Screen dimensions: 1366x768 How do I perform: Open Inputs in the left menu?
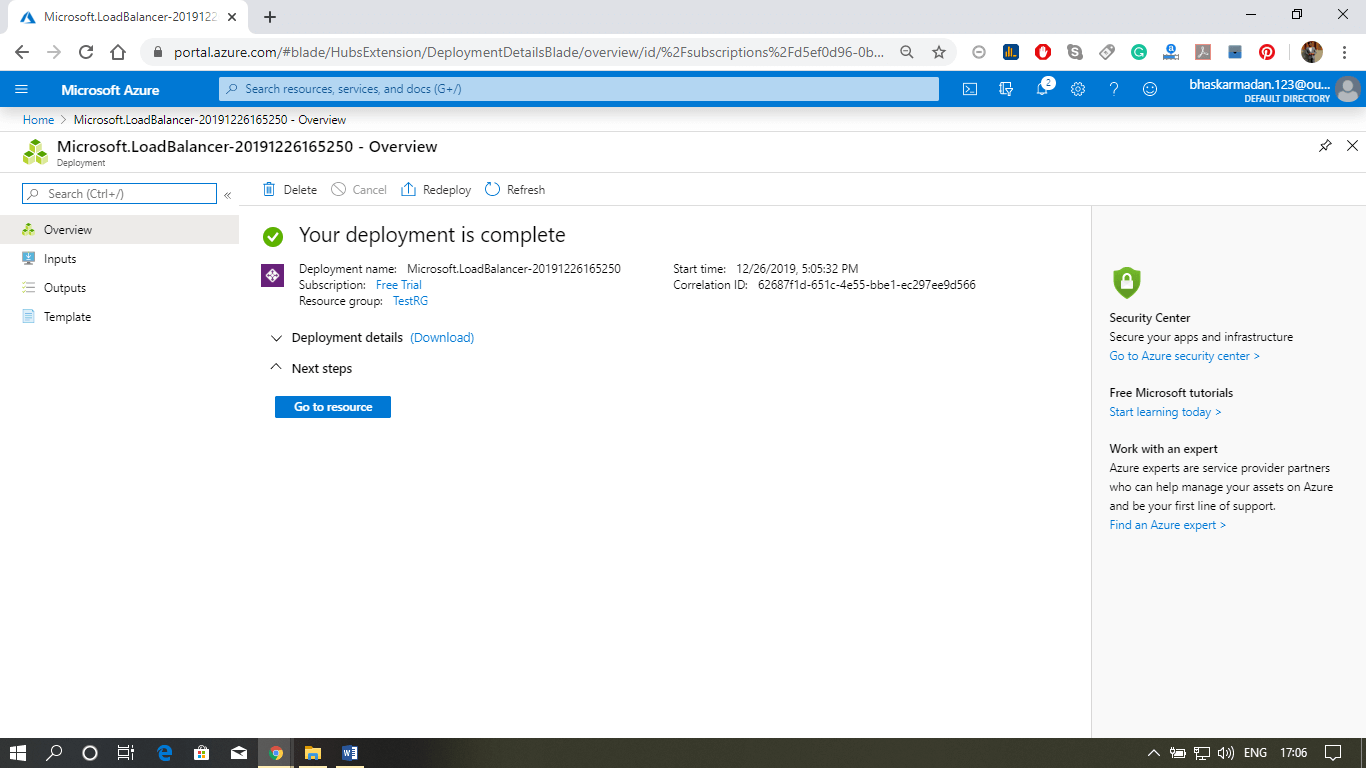pos(119,259)
